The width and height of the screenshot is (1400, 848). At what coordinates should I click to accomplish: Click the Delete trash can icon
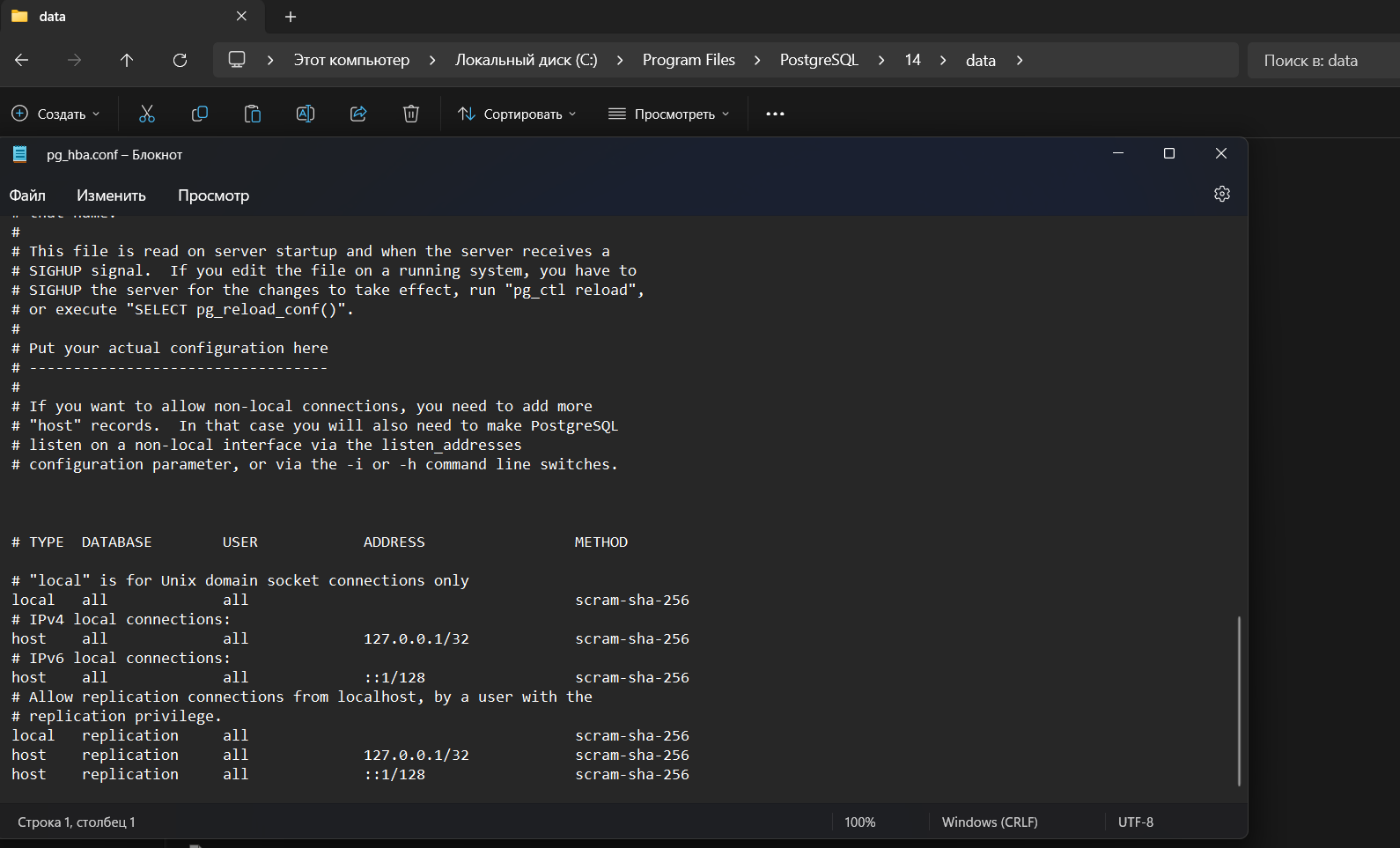pos(411,114)
